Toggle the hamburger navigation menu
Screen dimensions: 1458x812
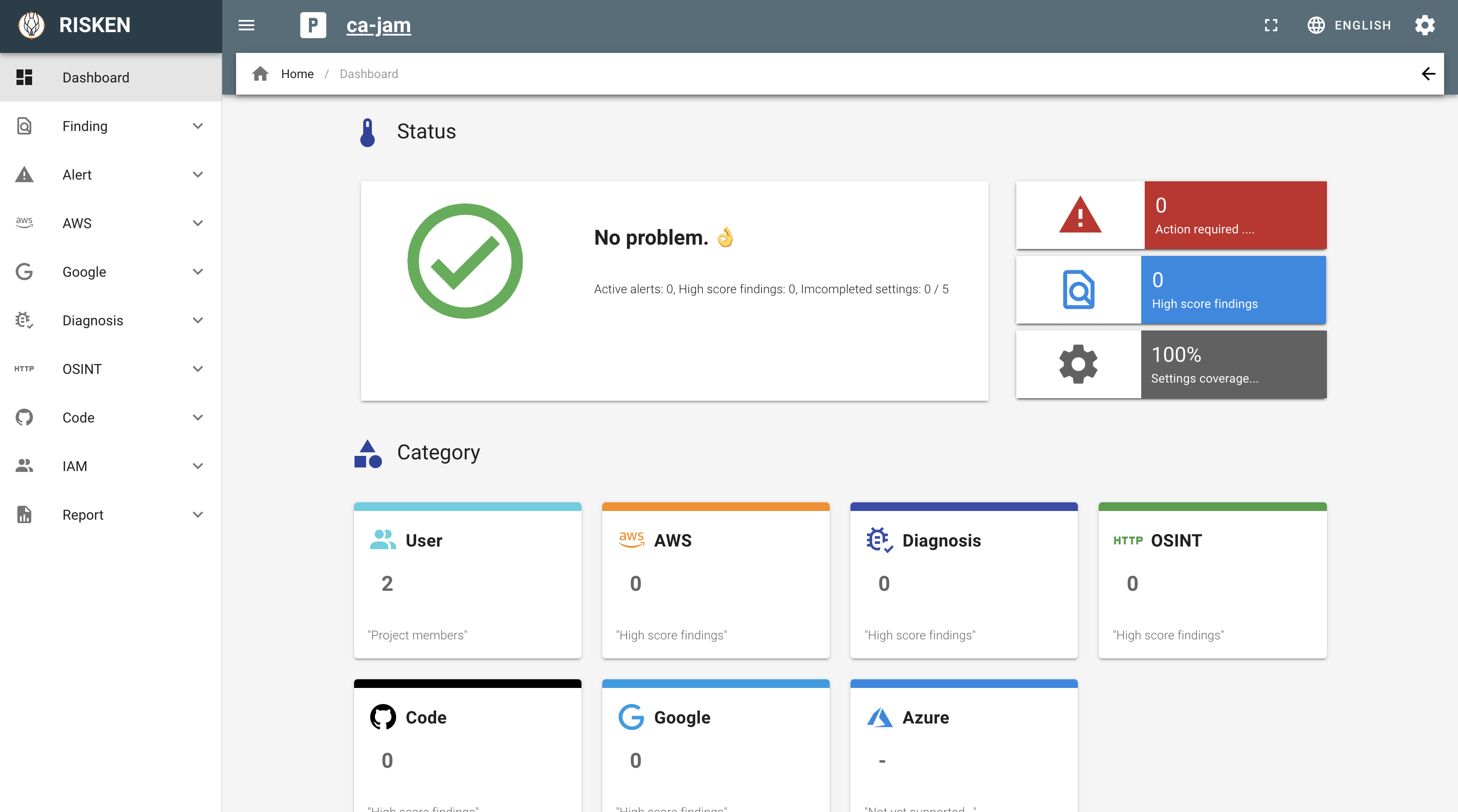[246, 25]
